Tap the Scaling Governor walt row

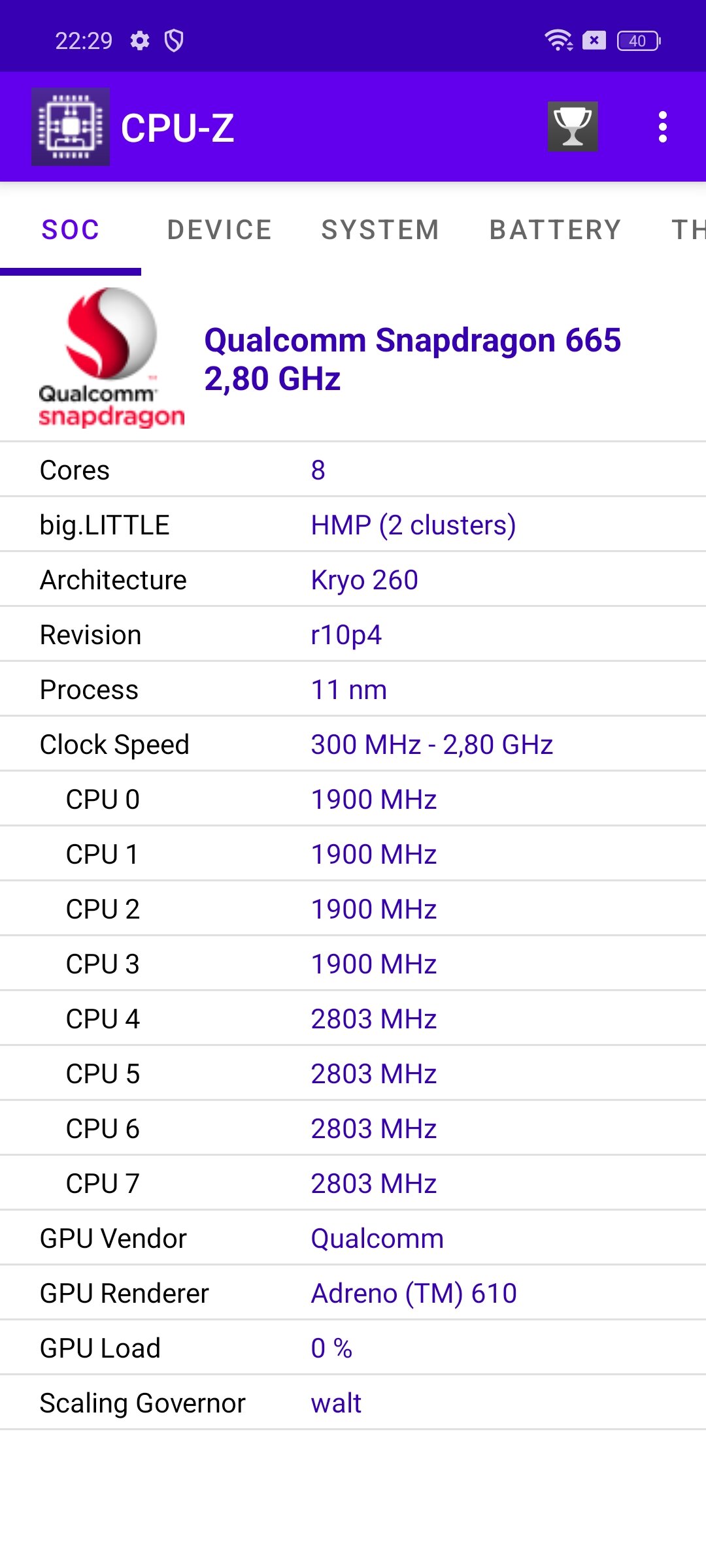click(353, 1403)
